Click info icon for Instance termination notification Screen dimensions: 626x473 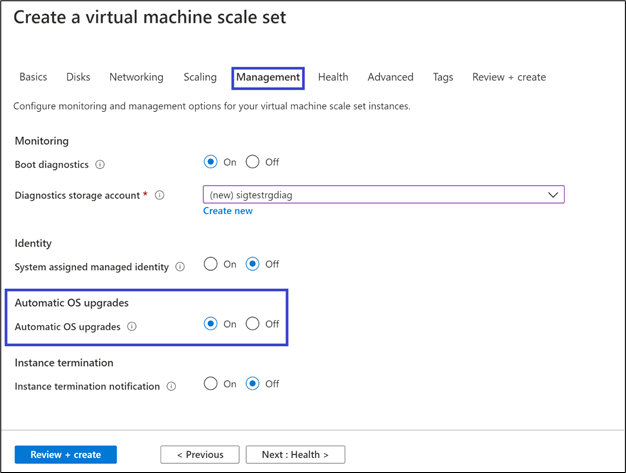172,386
